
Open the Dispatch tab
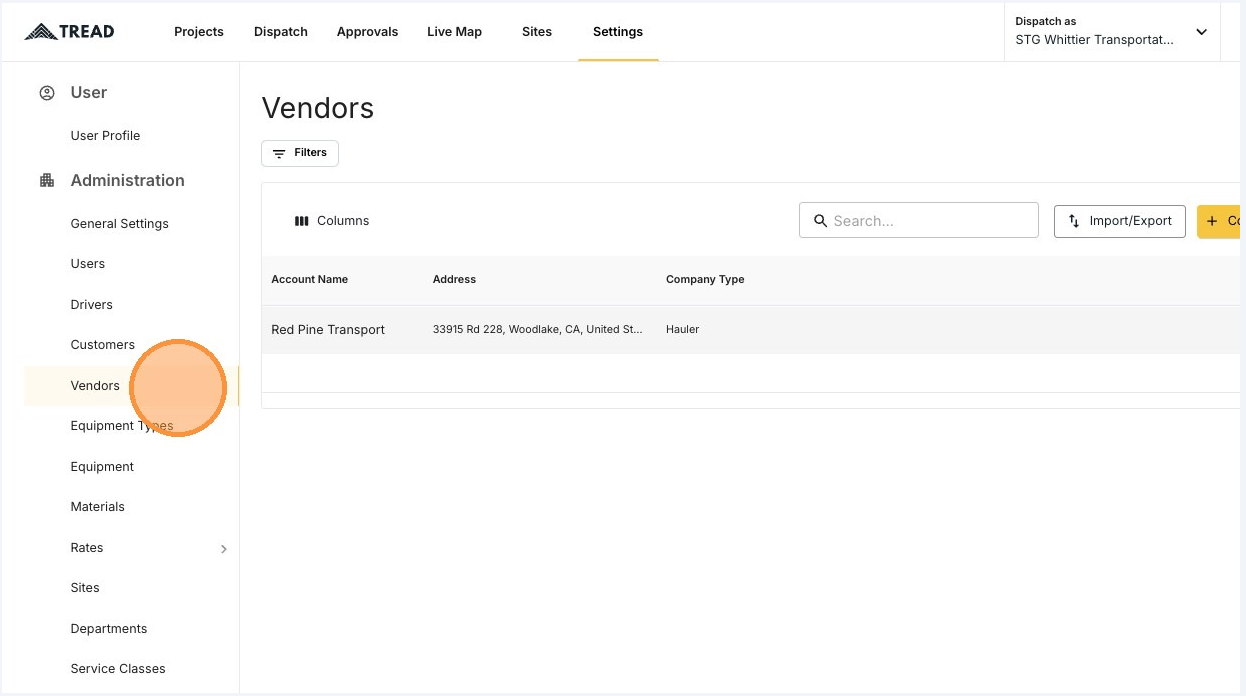click(x=281, y=32)
